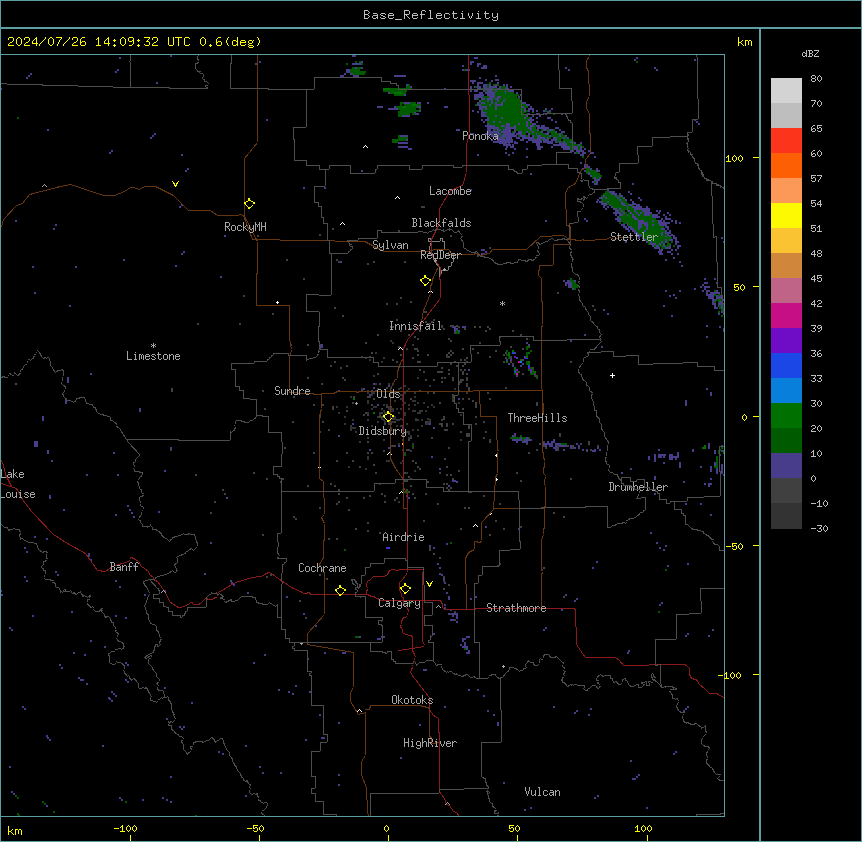Click the Strathmore town label
Viewport: 862px width, 842px height.
tap(516, 608)
